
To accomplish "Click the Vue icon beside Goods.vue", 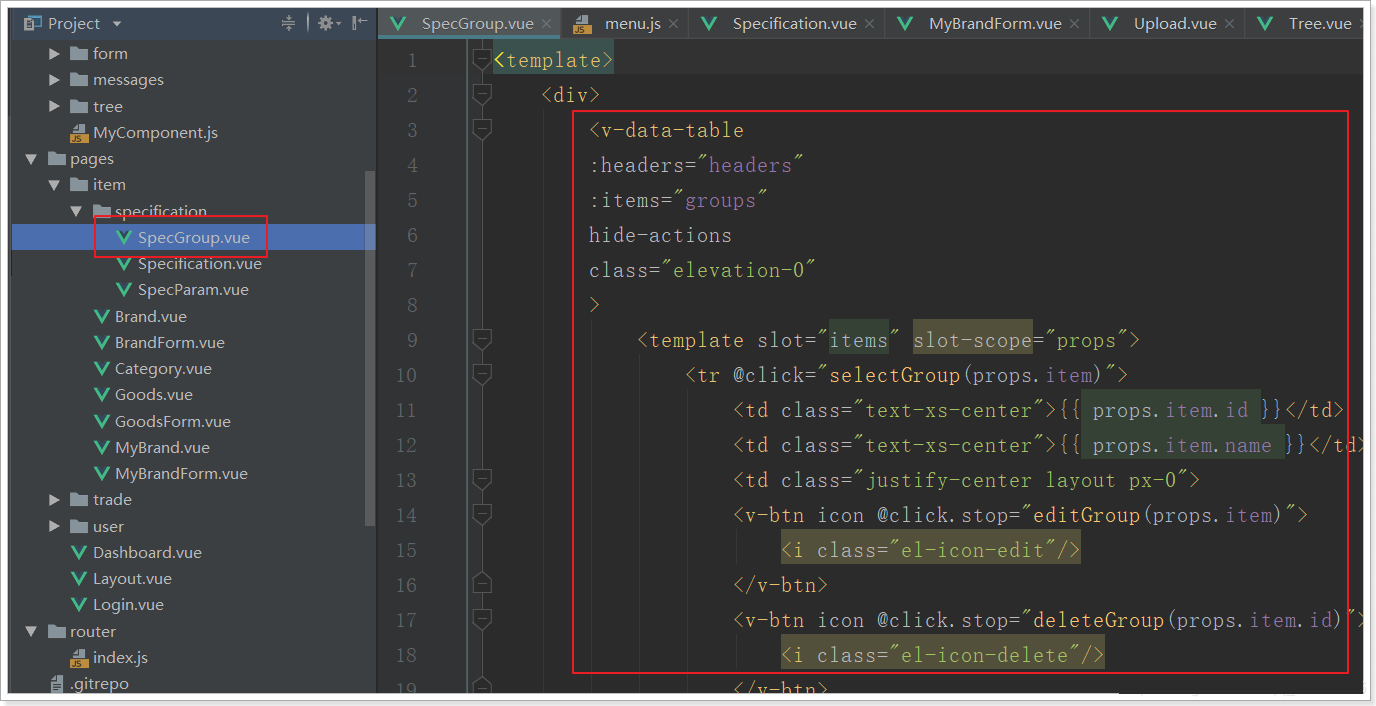I will point(101,395).
